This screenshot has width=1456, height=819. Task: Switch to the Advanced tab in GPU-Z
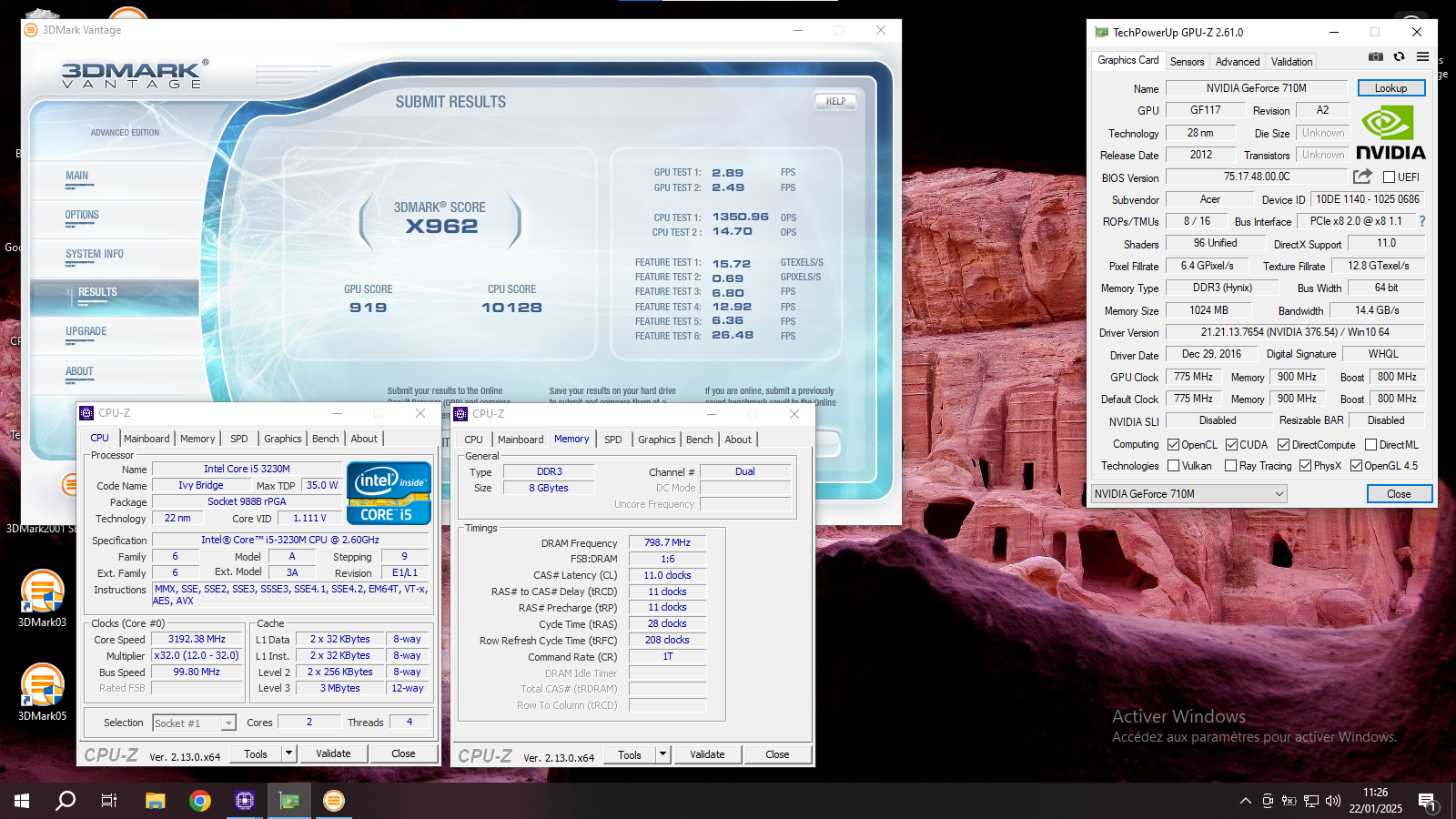point(1238,62)
